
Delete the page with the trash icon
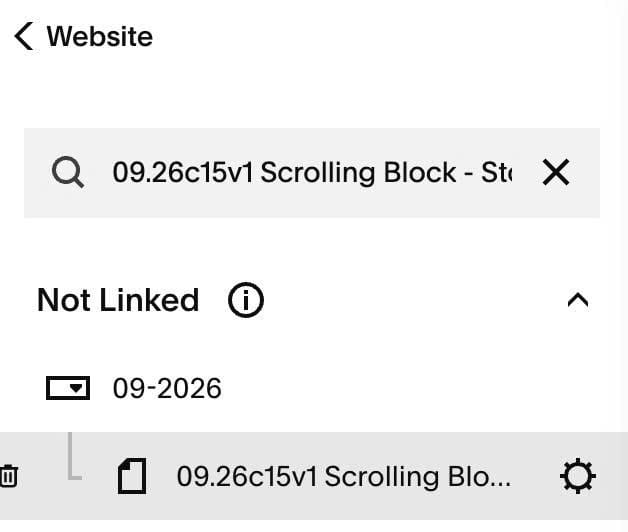pos(9,476)
